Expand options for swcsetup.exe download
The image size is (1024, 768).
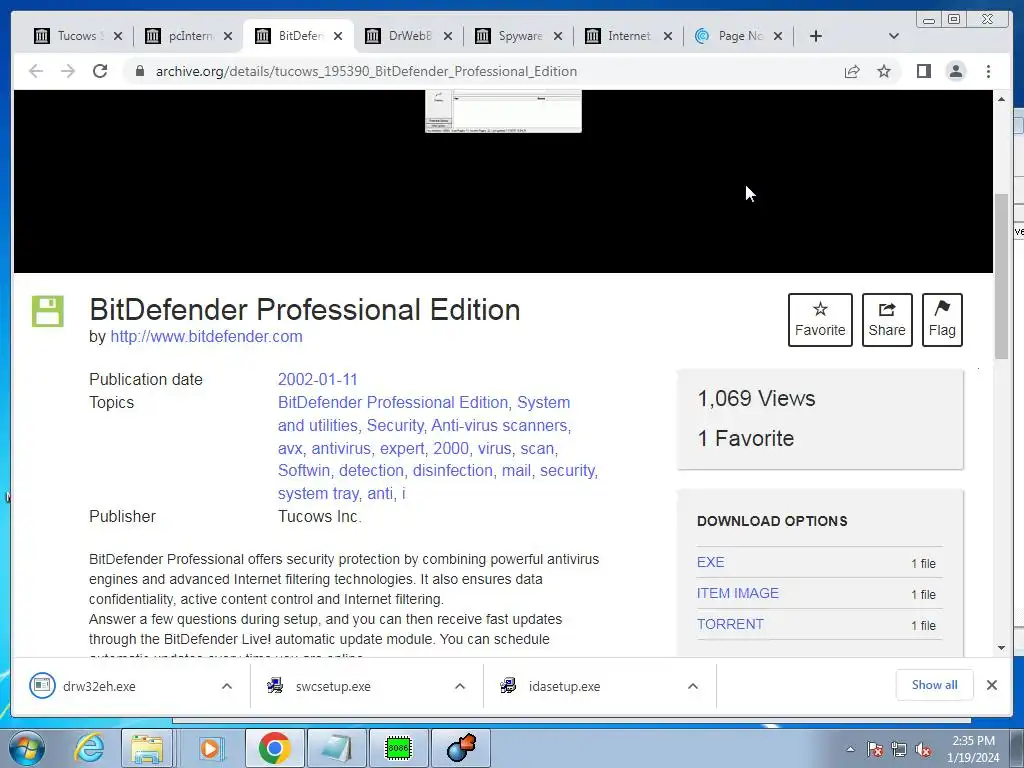point(460,686)
